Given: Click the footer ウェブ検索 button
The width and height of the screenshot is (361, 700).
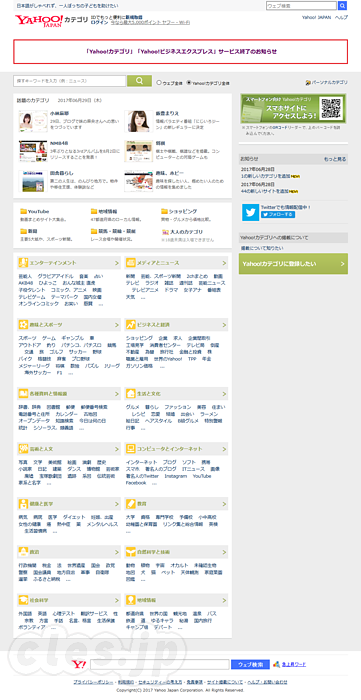Looking at the screenshot, I should coord(250,664).
